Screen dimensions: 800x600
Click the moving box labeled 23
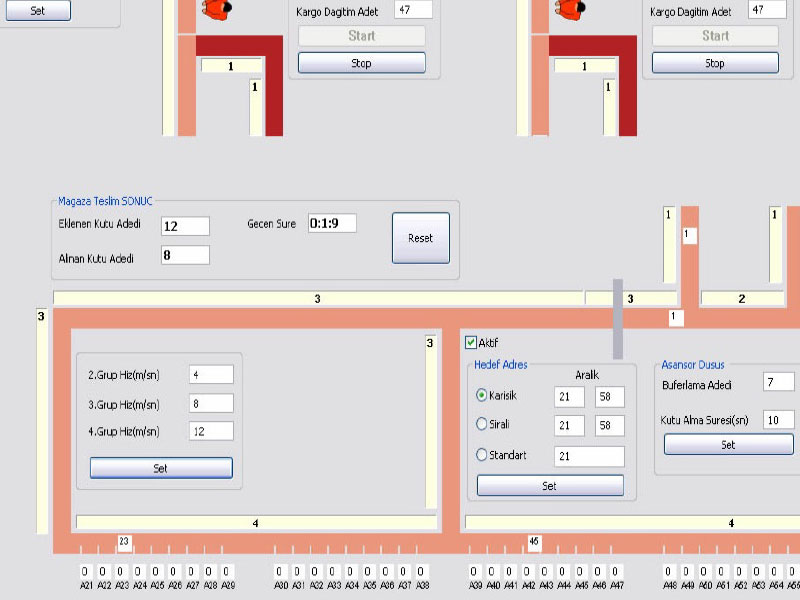pos(124,542)
